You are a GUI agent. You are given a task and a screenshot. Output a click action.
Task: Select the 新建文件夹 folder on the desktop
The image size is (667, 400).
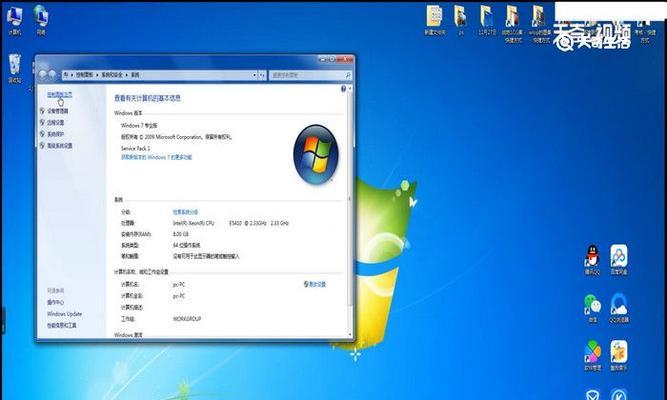click(435, 20)
